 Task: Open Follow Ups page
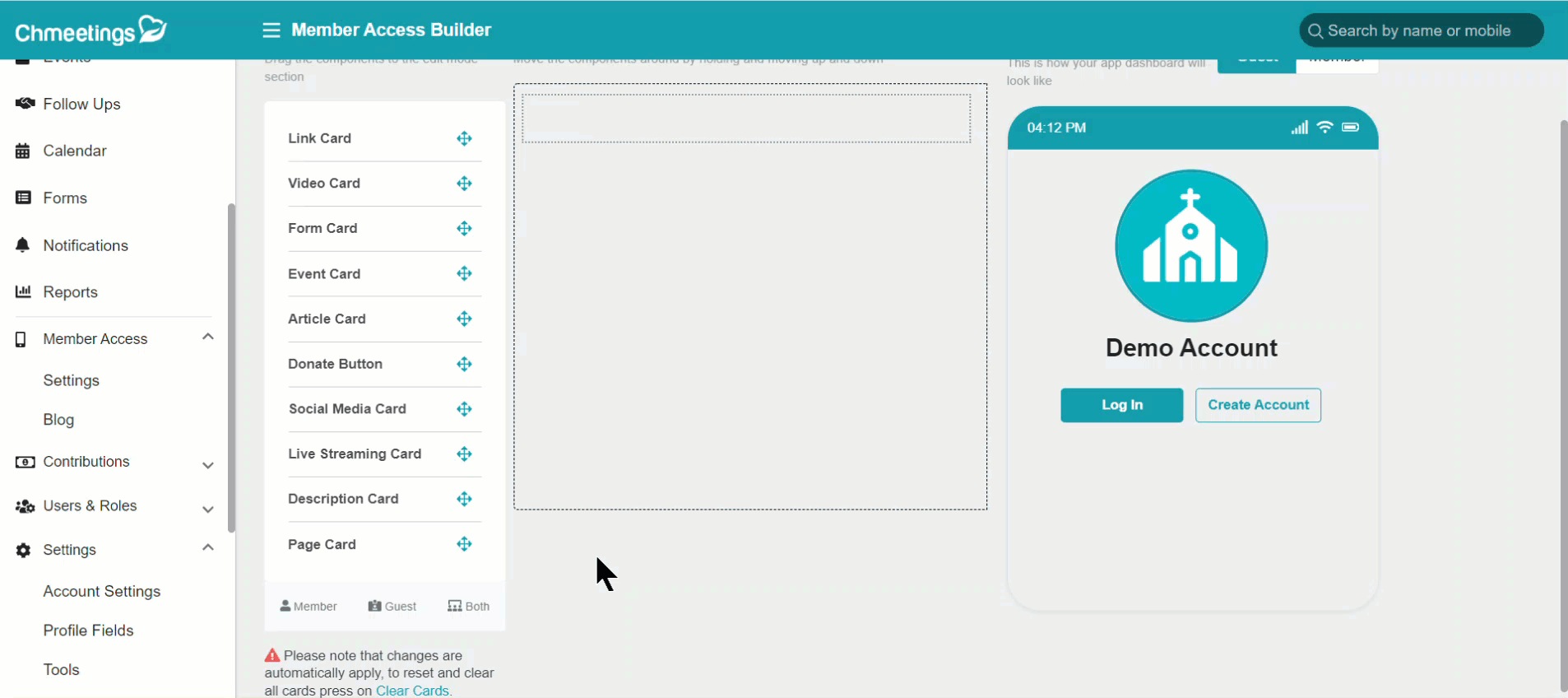tap(81, 105)
